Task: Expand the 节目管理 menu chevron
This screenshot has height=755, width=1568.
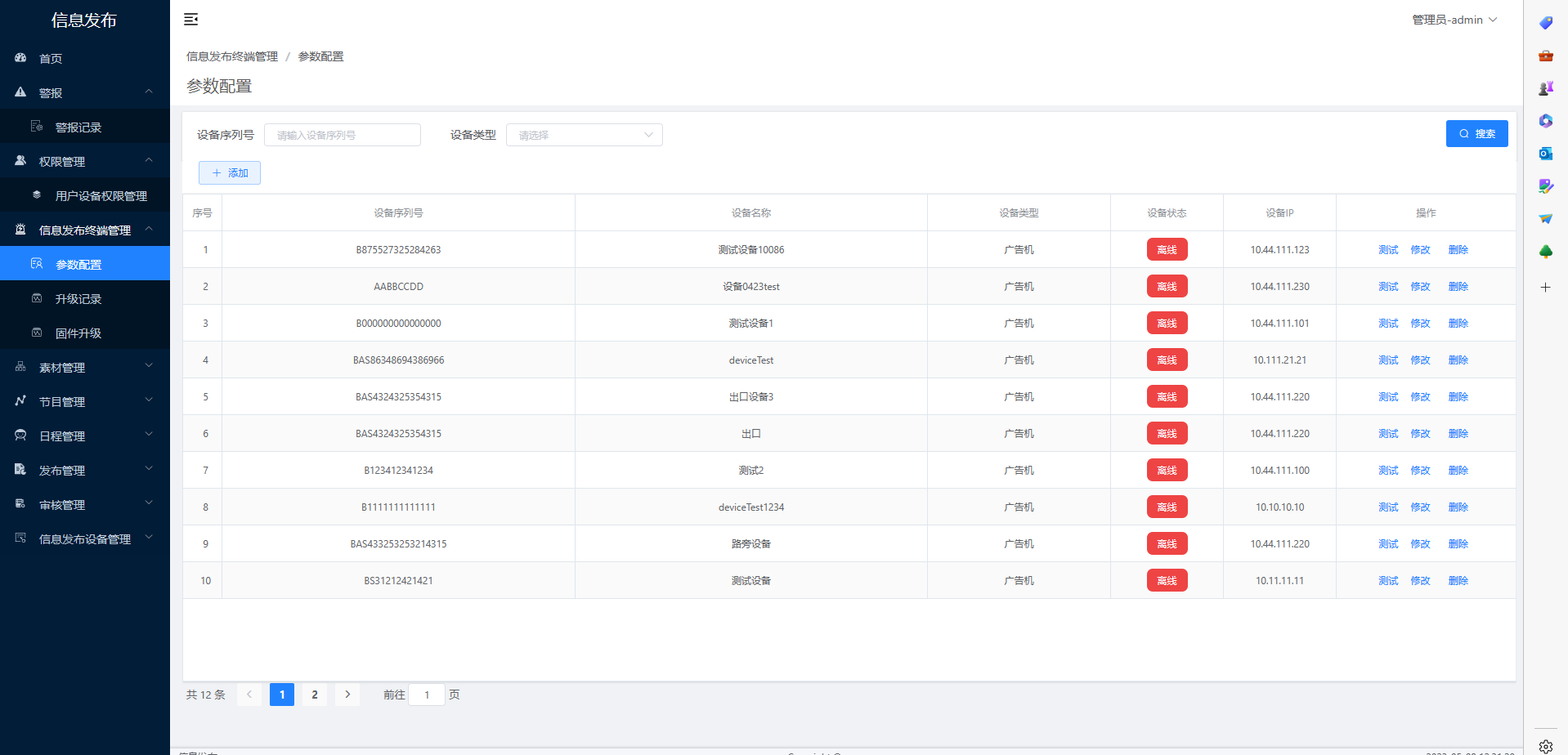Action: pos(149,400)
